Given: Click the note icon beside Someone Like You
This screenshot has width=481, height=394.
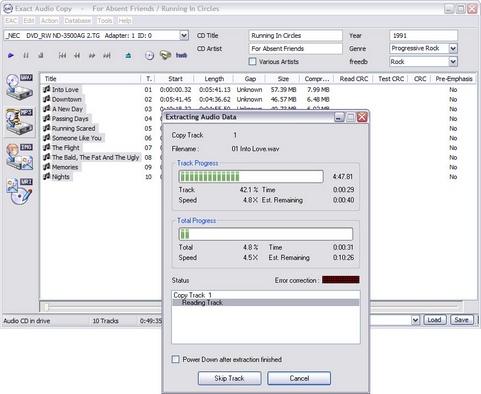Looking at the screenshot, I should tap(47, 137).
